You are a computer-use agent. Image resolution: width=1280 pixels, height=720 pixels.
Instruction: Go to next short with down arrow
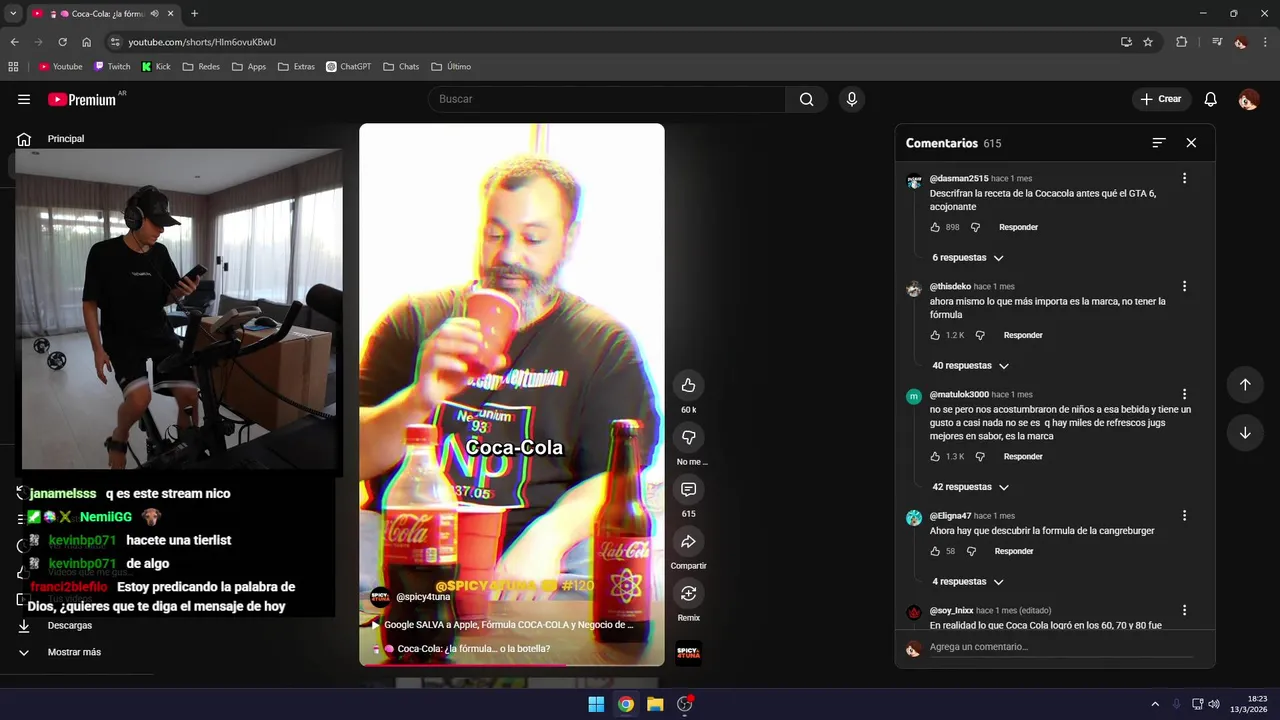pos(1245,433)
